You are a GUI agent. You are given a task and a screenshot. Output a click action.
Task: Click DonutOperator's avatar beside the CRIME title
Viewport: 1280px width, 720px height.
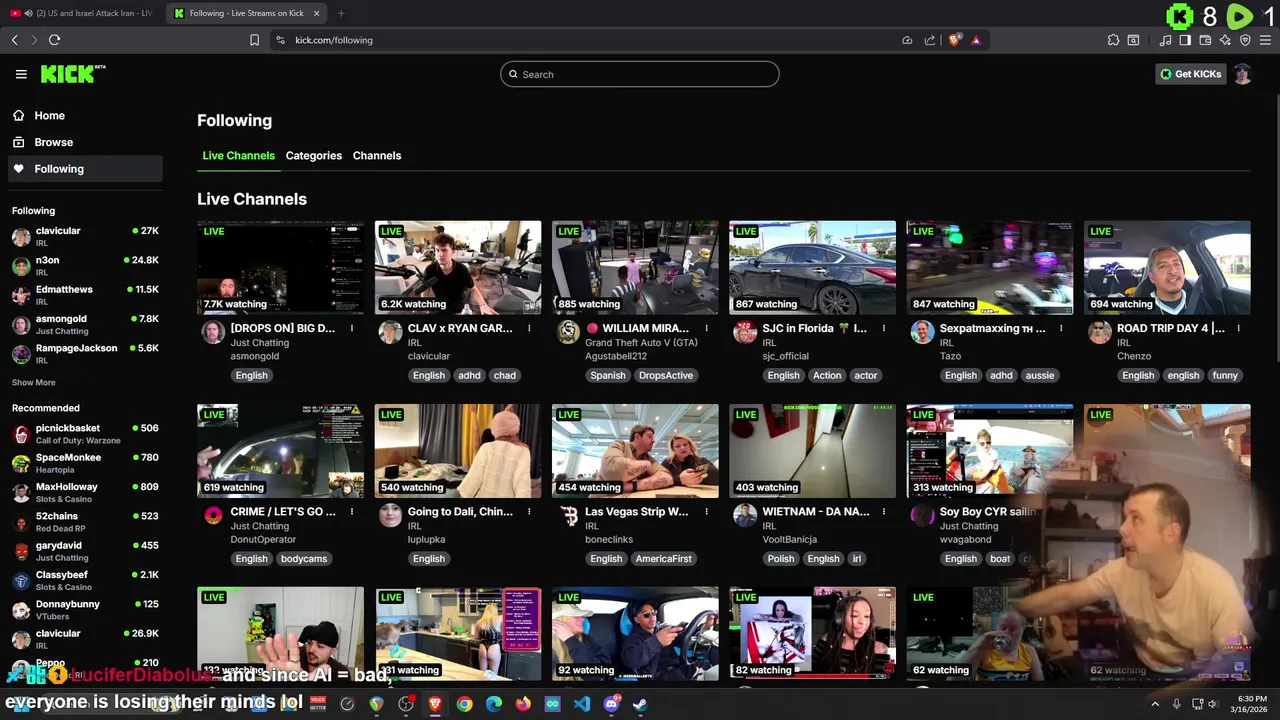pos(213,516)
